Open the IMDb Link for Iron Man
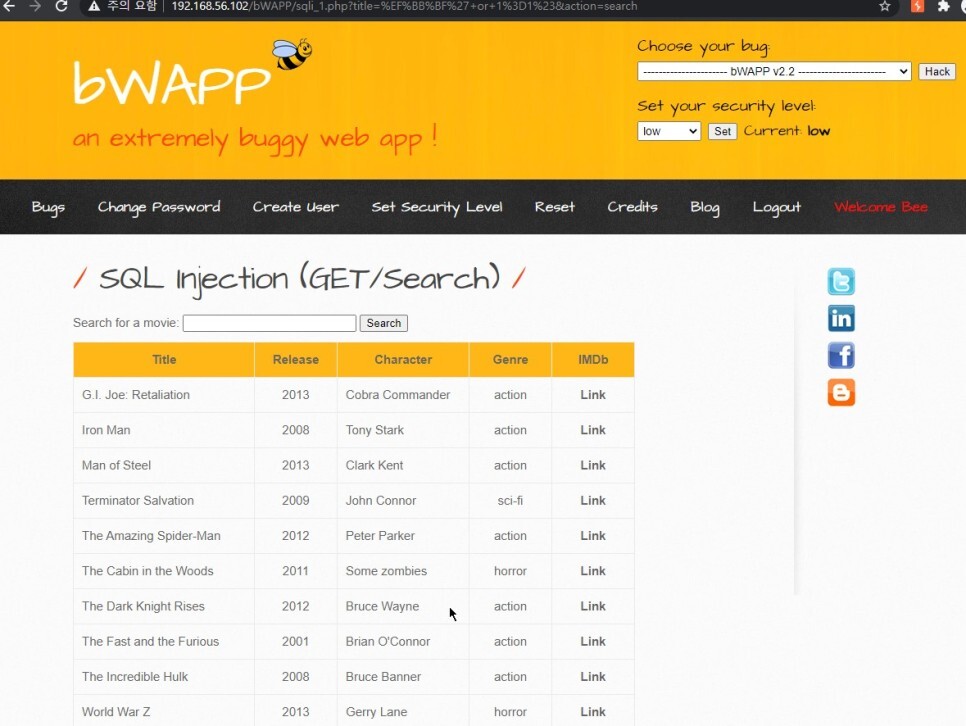This screenshot has width=966, height=726. pos(593,430)
